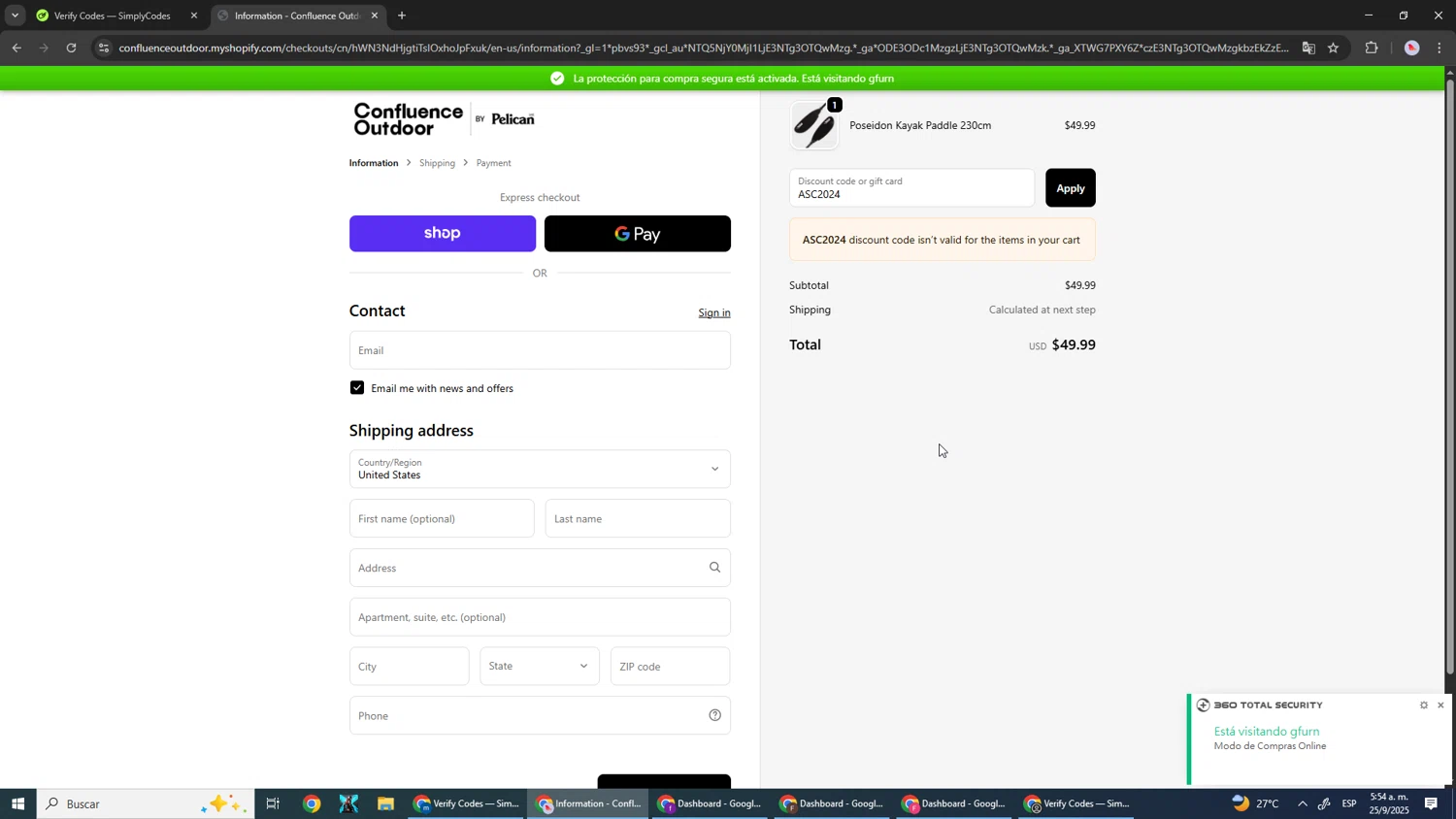Image resolution: width=1456 pixels, height=819 pixels.
Task: Switch to first Verify Codes taskbar window
Action: tap(467, 803)
